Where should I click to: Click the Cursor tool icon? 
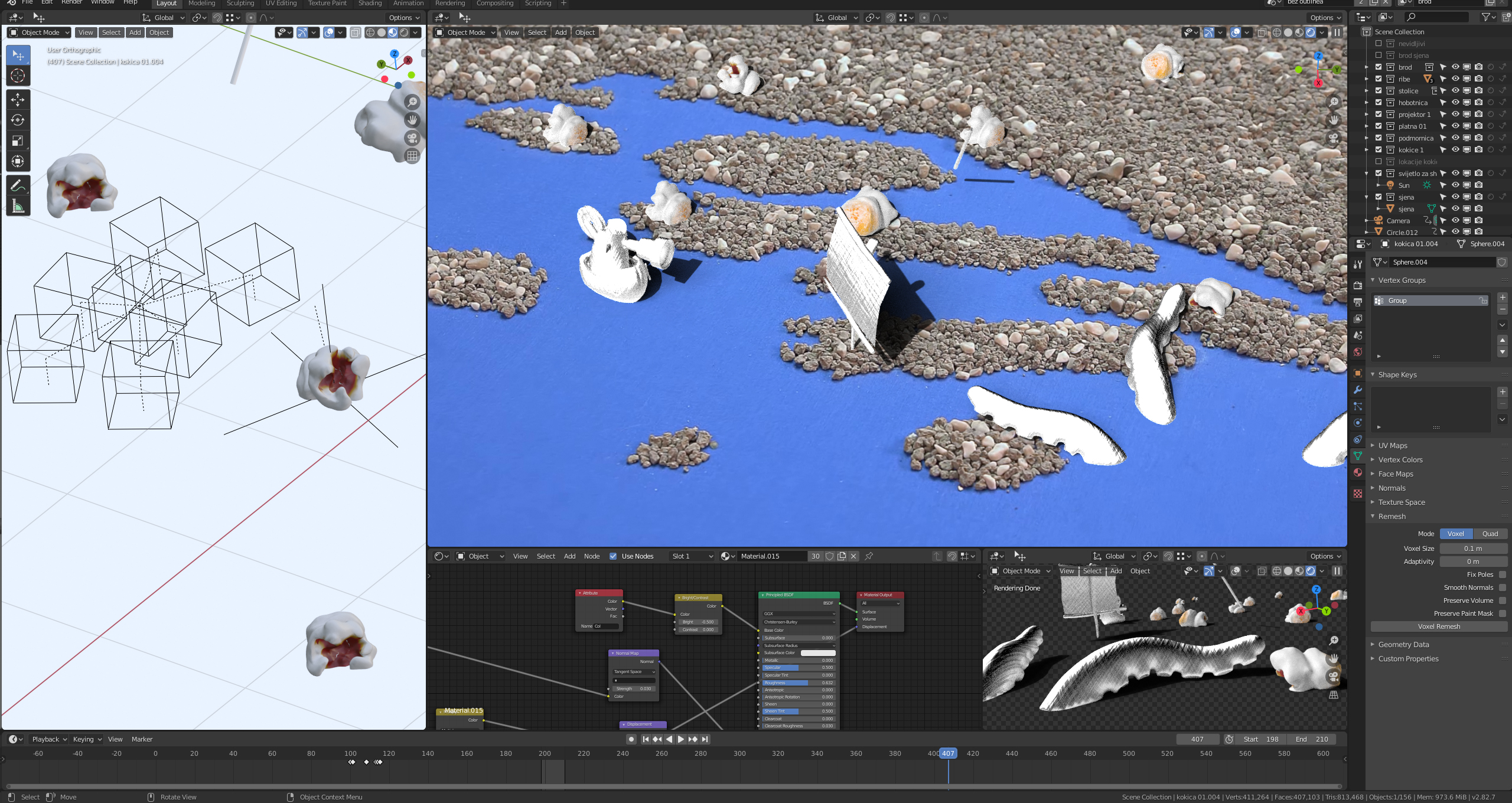[18, 76]
